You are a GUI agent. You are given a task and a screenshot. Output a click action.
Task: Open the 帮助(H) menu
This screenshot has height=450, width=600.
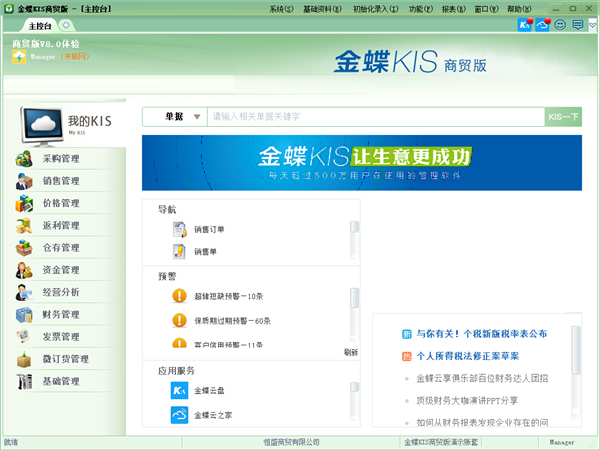tap(519, 9)
